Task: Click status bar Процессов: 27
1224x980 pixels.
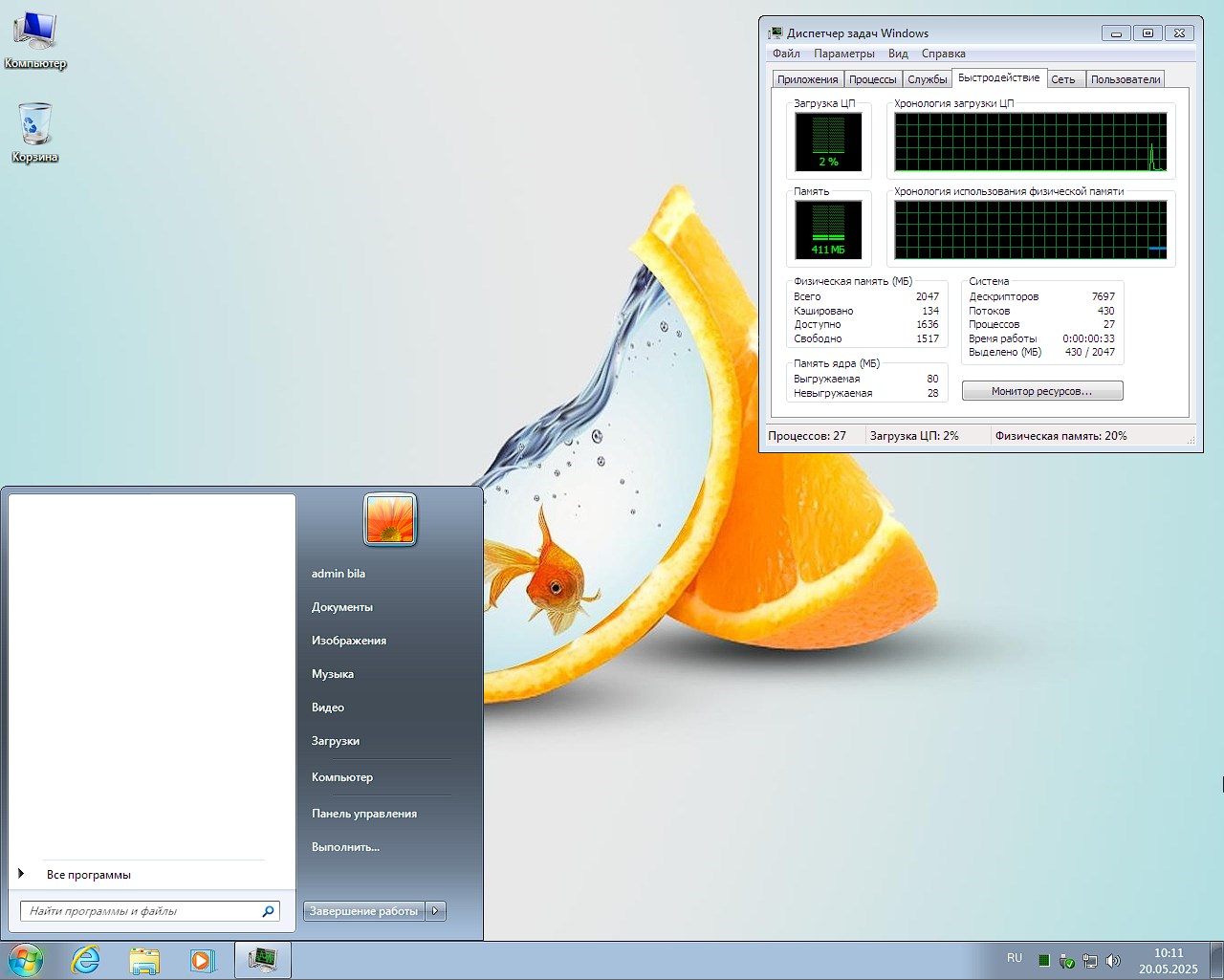Action: tap(807, 436)
